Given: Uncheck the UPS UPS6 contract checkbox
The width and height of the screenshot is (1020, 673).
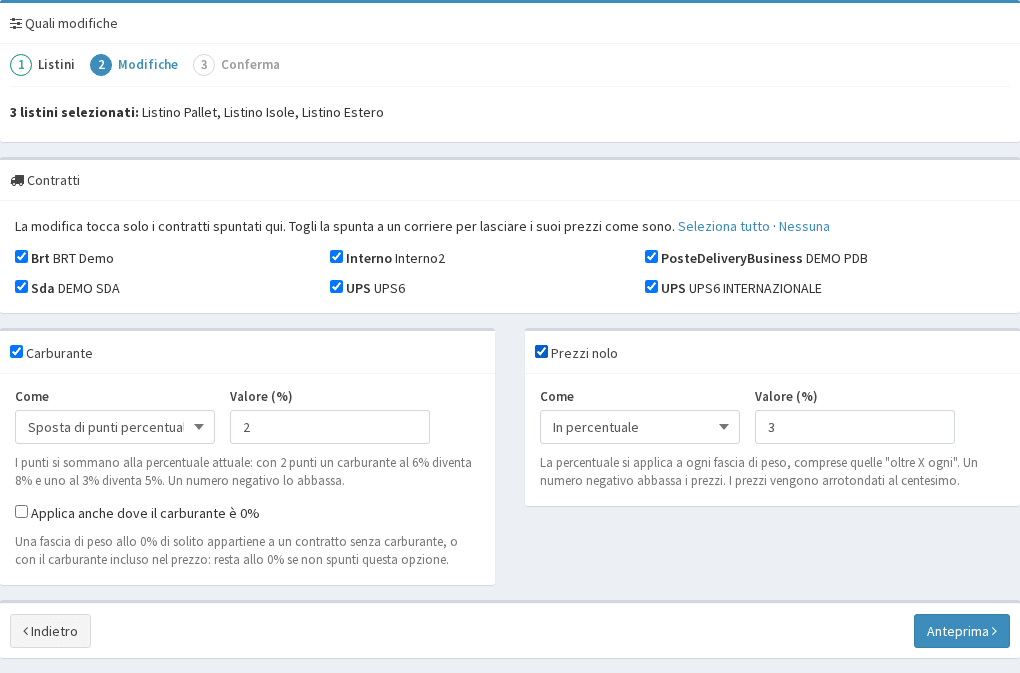Looking at the screenshot, I should click(336, 287).
